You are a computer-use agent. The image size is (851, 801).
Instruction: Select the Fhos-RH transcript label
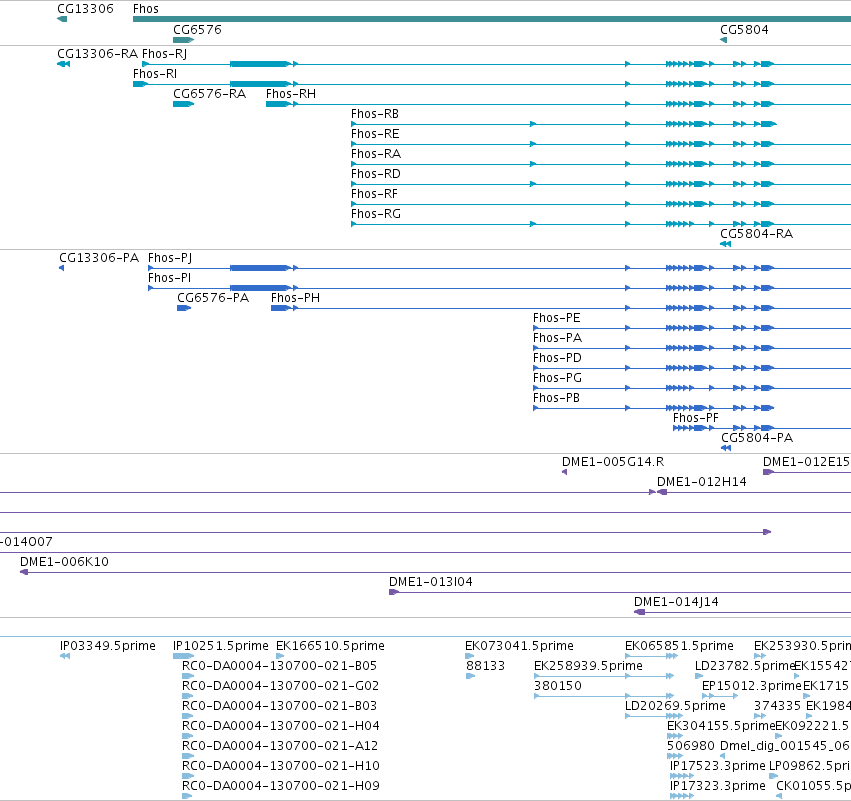[x=291, y=94]
